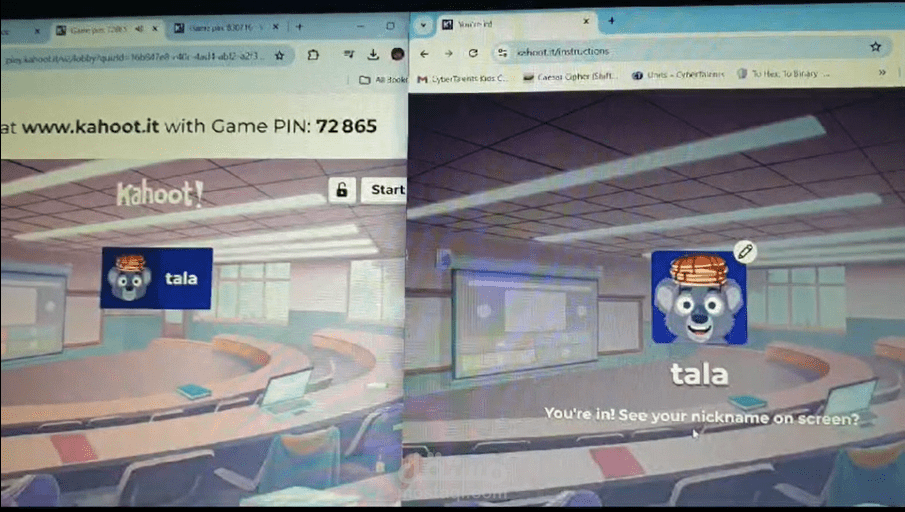Mute audio on the Game pin 72865 tab
Viewport: 905px width, 512px height.
click(x=139, y=28)
